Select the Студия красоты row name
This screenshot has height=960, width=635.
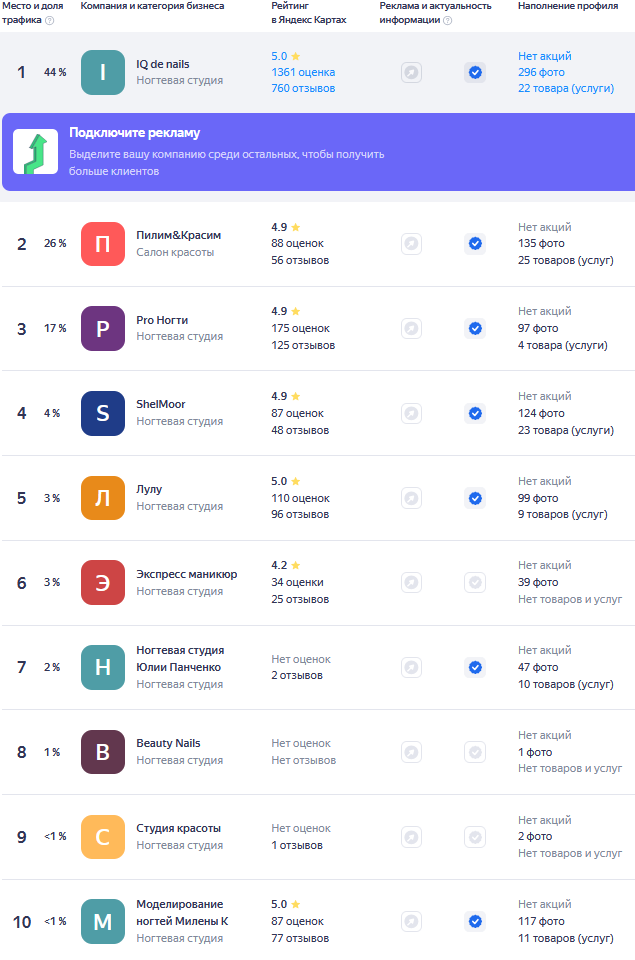(x=178, y=828)
